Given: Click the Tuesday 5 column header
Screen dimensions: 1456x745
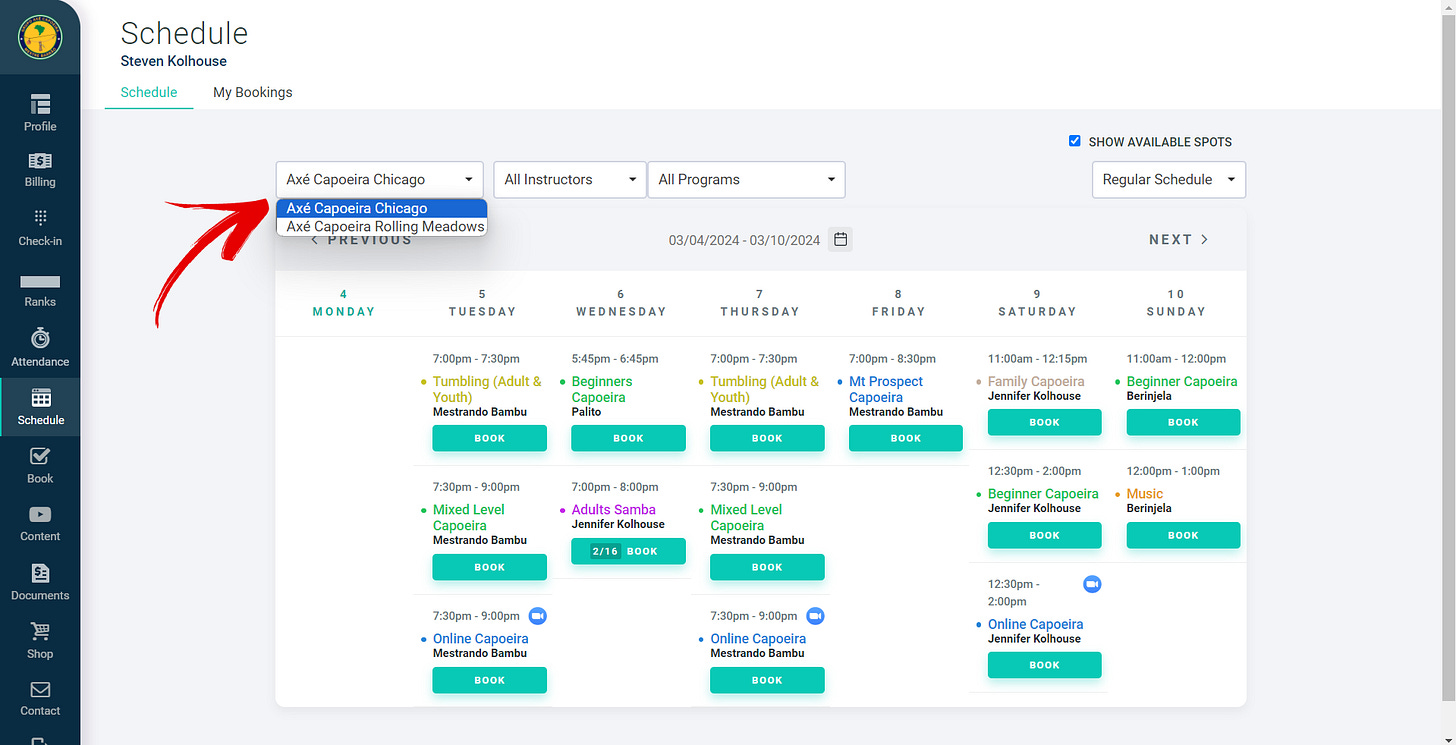Looking at the screenshot, I should pos(482,303).
